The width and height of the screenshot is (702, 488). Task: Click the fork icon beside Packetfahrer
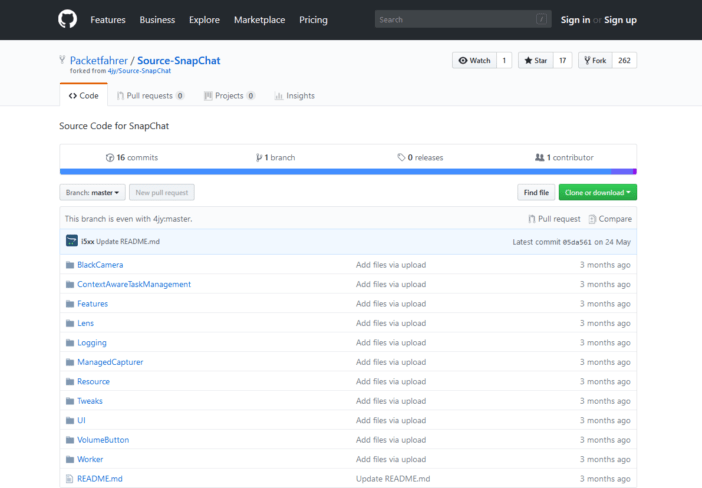(x=62, y=60)
